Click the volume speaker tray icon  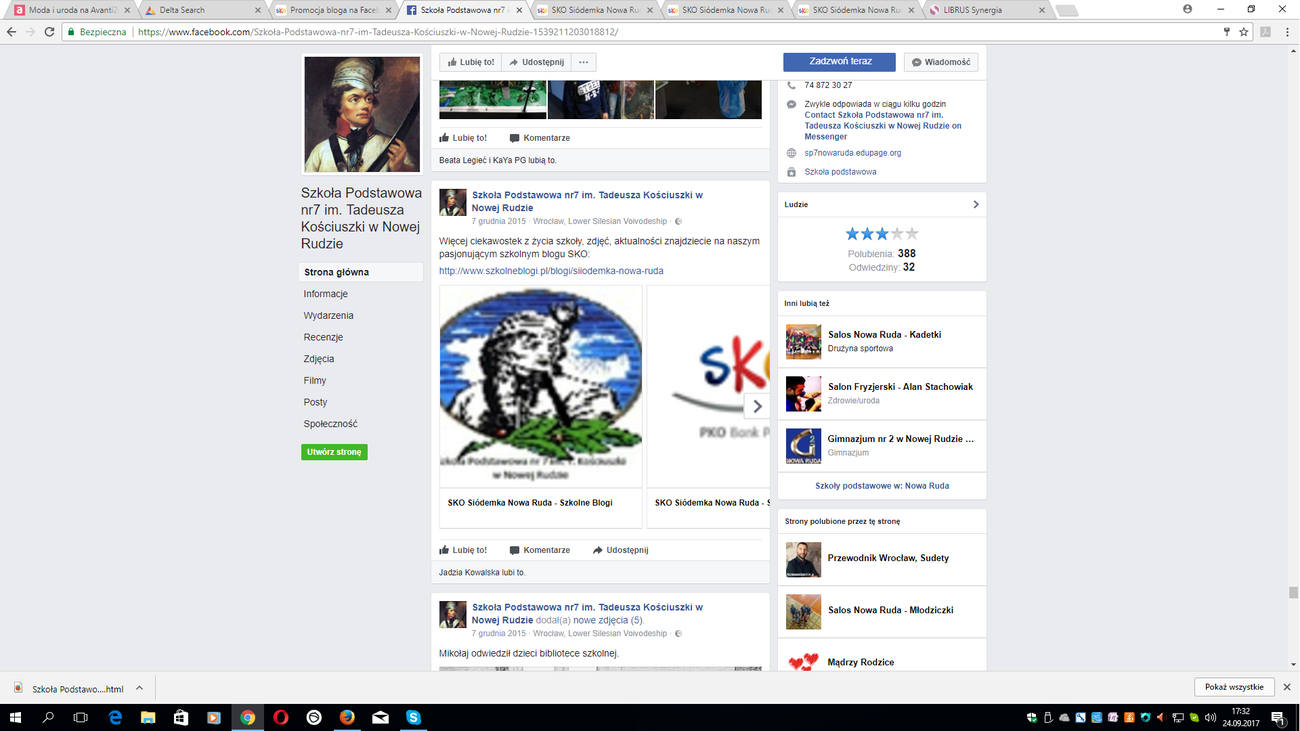tap(1210, 717)
